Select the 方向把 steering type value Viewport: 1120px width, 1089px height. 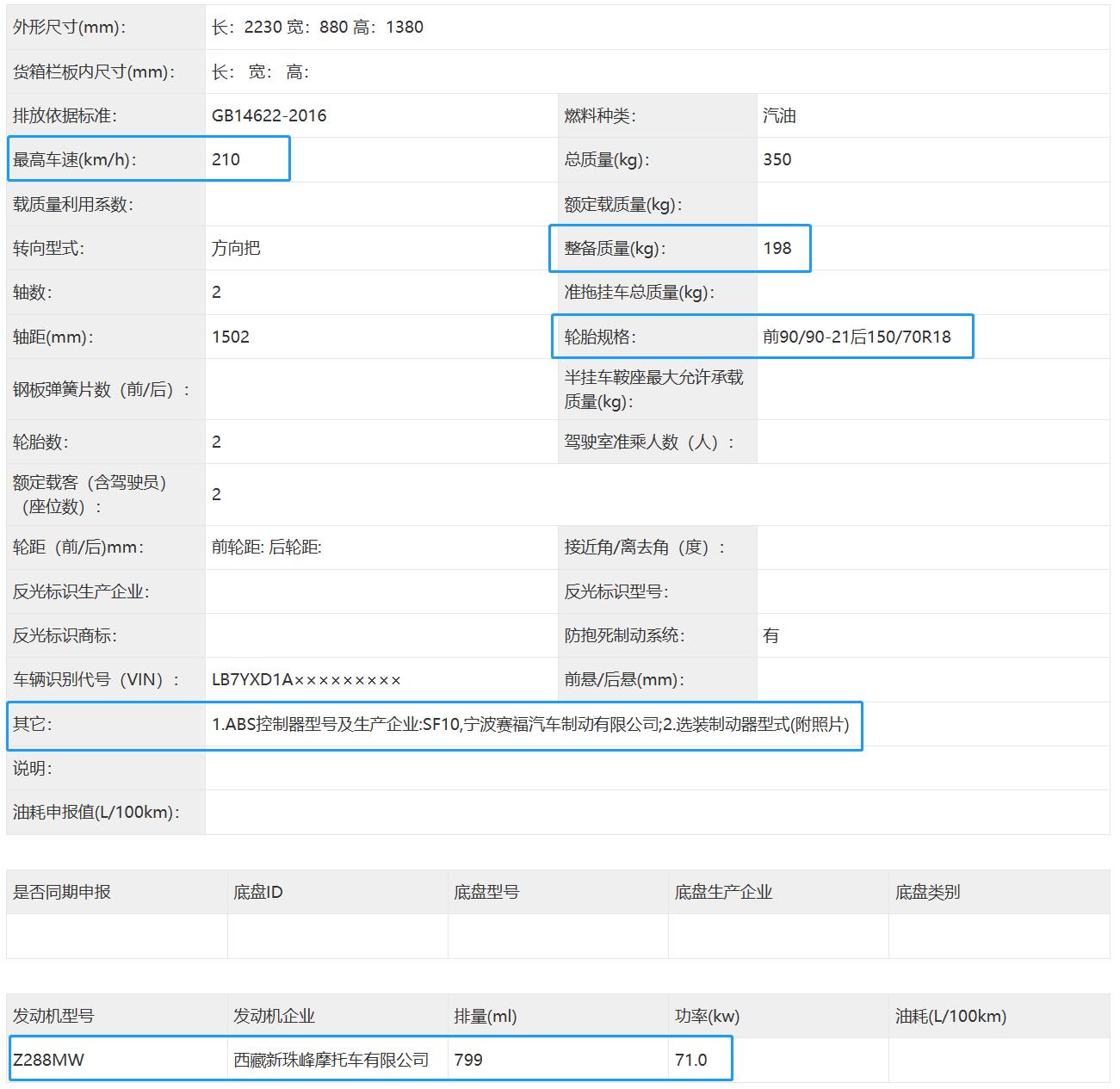coord(238,248)
